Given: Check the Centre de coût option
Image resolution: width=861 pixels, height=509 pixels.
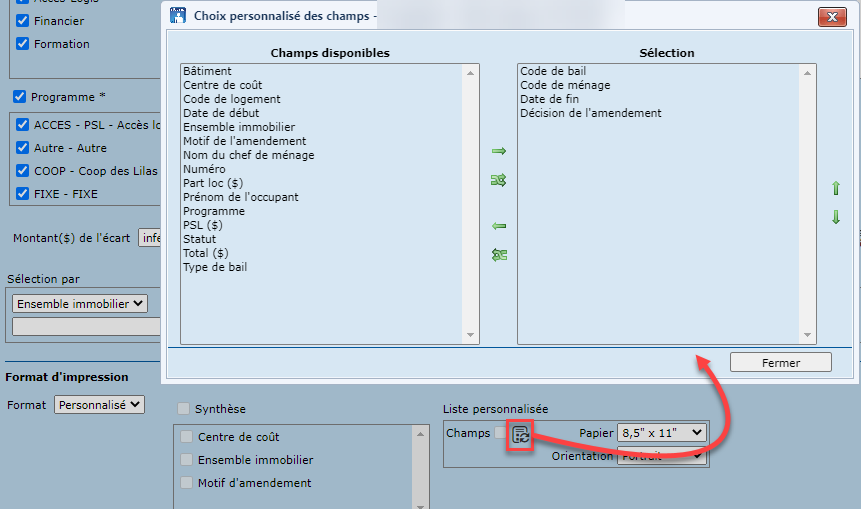Looking at the screenshot, I should [x=187, y=437].
